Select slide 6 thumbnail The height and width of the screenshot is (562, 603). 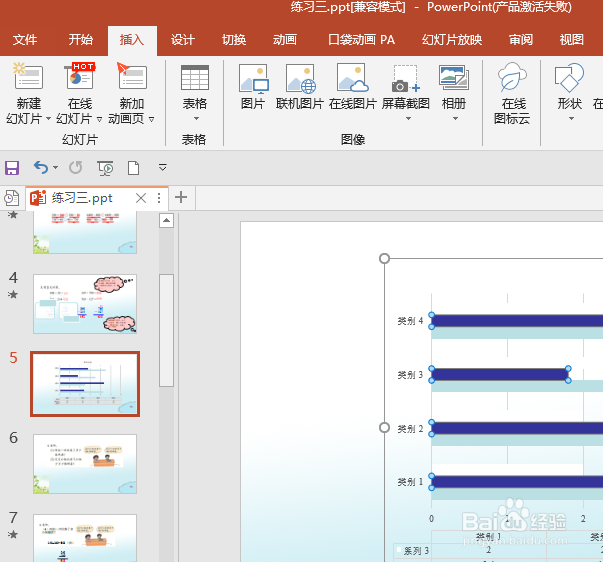point(85,464)
